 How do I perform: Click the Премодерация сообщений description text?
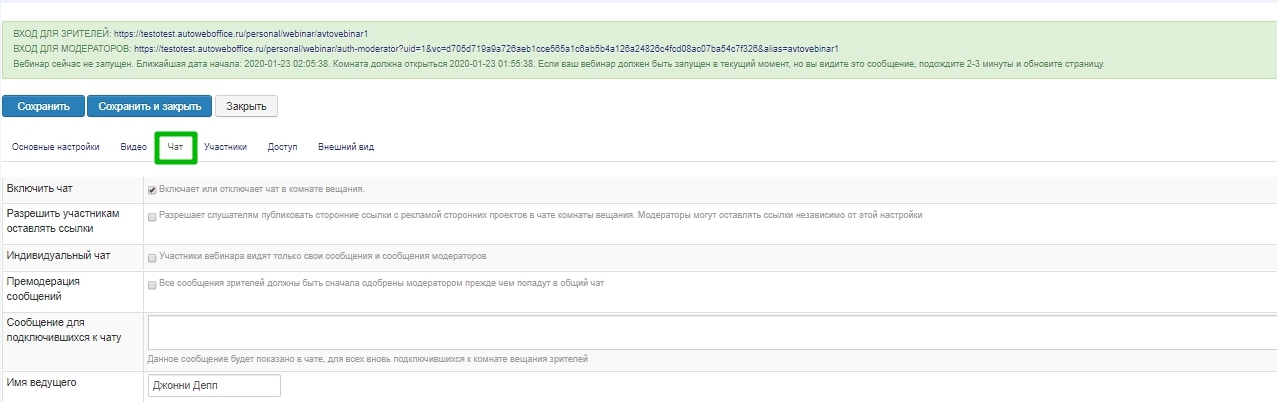point(381,283)
